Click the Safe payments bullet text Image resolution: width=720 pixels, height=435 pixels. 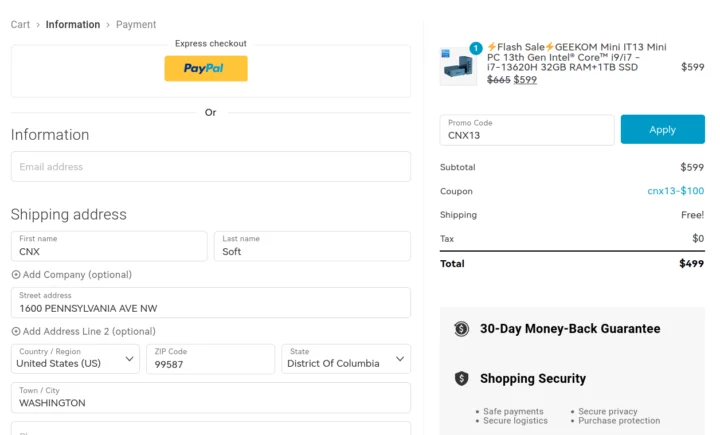513,412
